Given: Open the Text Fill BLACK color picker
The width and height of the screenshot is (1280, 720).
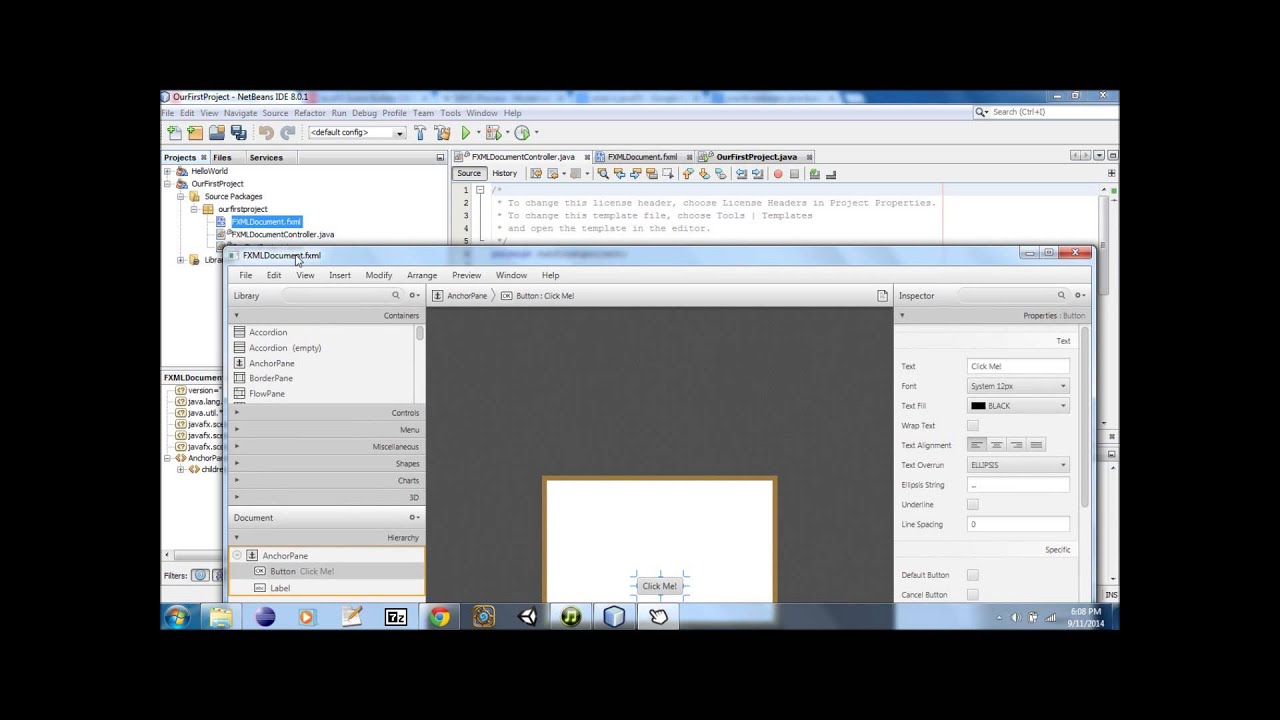Looking at the screenshot, I should coord(1018,406).
